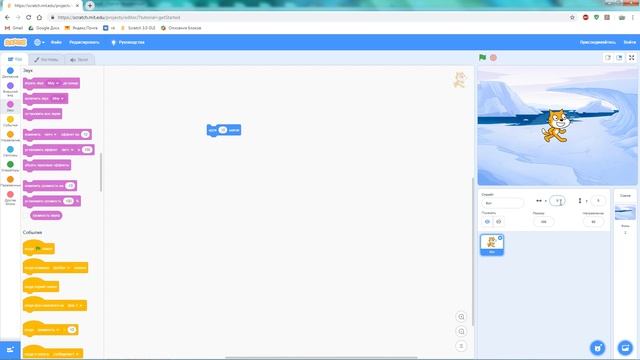This screenshot has width=640, height=360.
Task: Open the loudness dropdown in when greater than block
Action: pyautogui.click(x=47, y=330)
